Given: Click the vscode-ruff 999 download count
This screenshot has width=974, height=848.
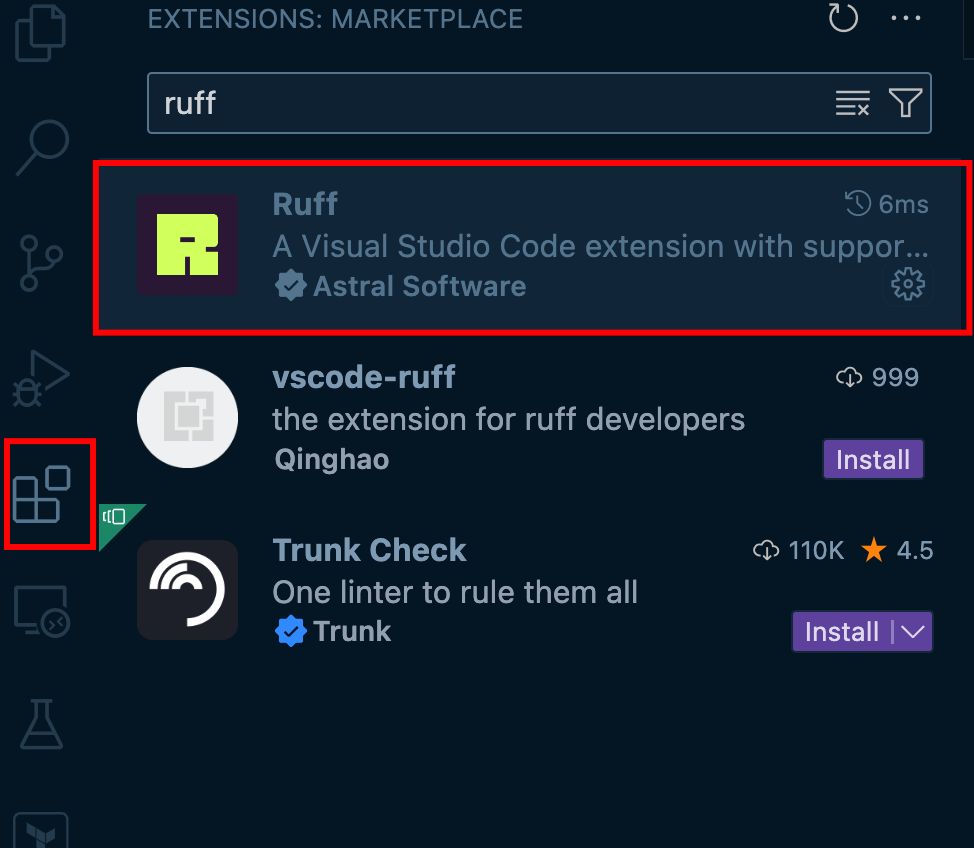Looking at the screenshot, I should [877, 377].
